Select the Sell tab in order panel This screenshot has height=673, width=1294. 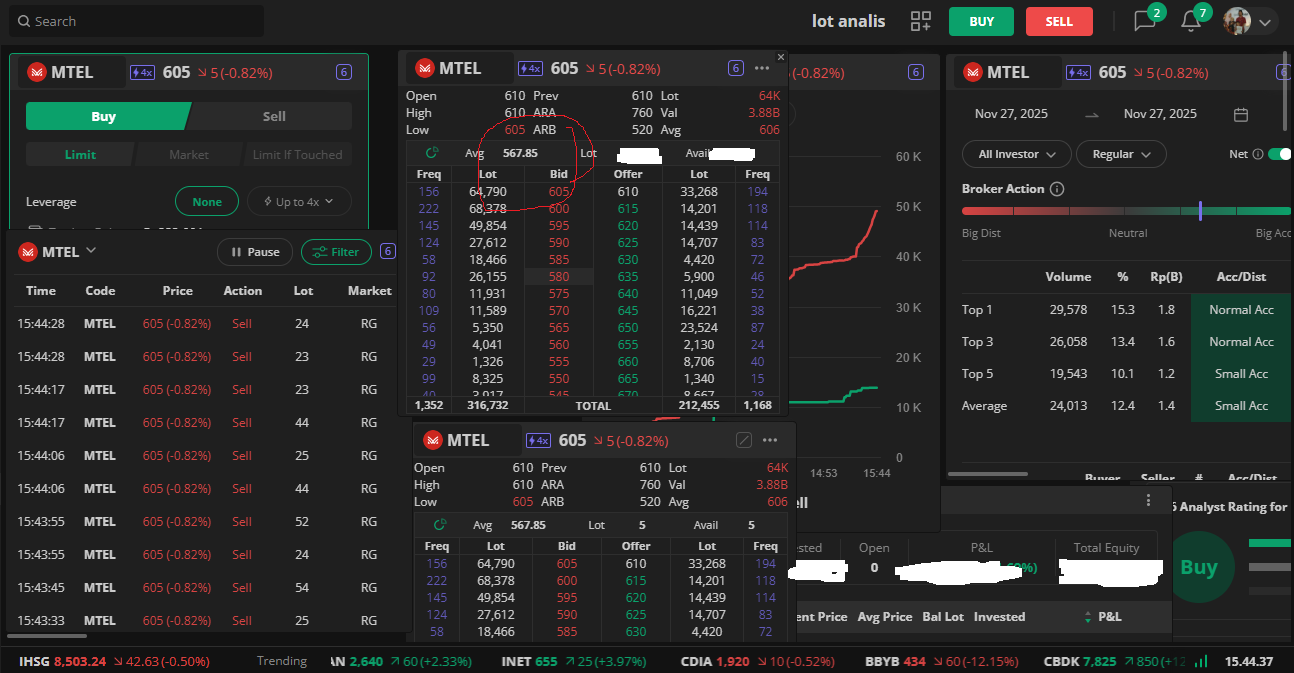click(274, 116)
